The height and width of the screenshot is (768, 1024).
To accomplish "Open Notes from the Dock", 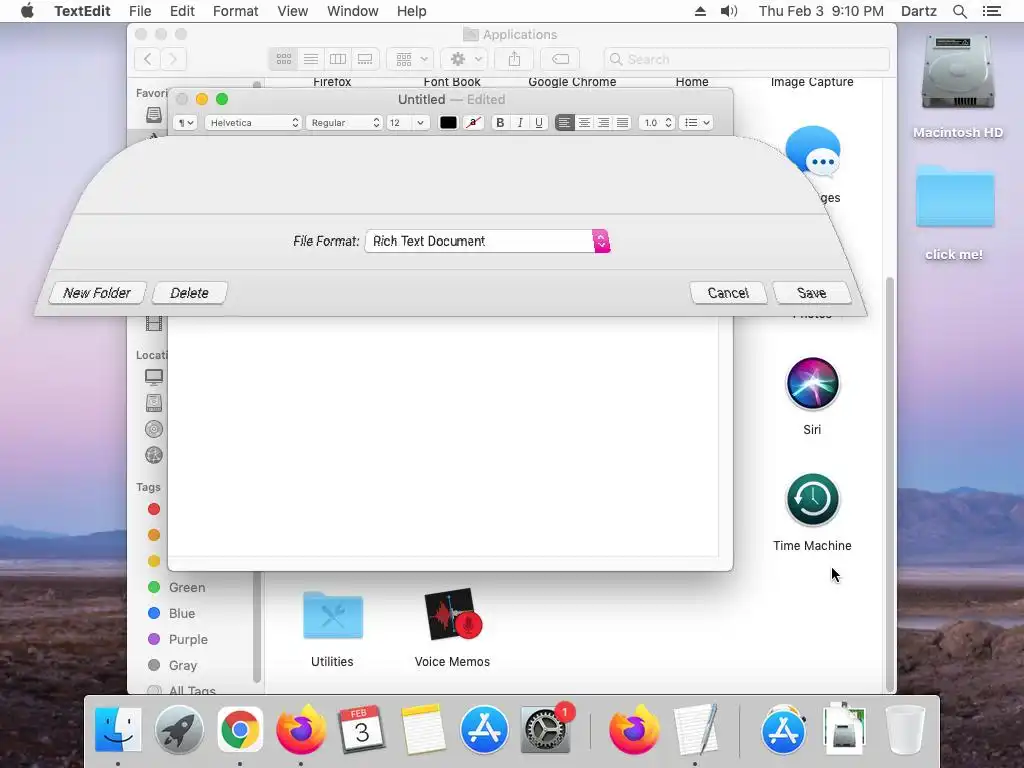I will tap(422, 729).
